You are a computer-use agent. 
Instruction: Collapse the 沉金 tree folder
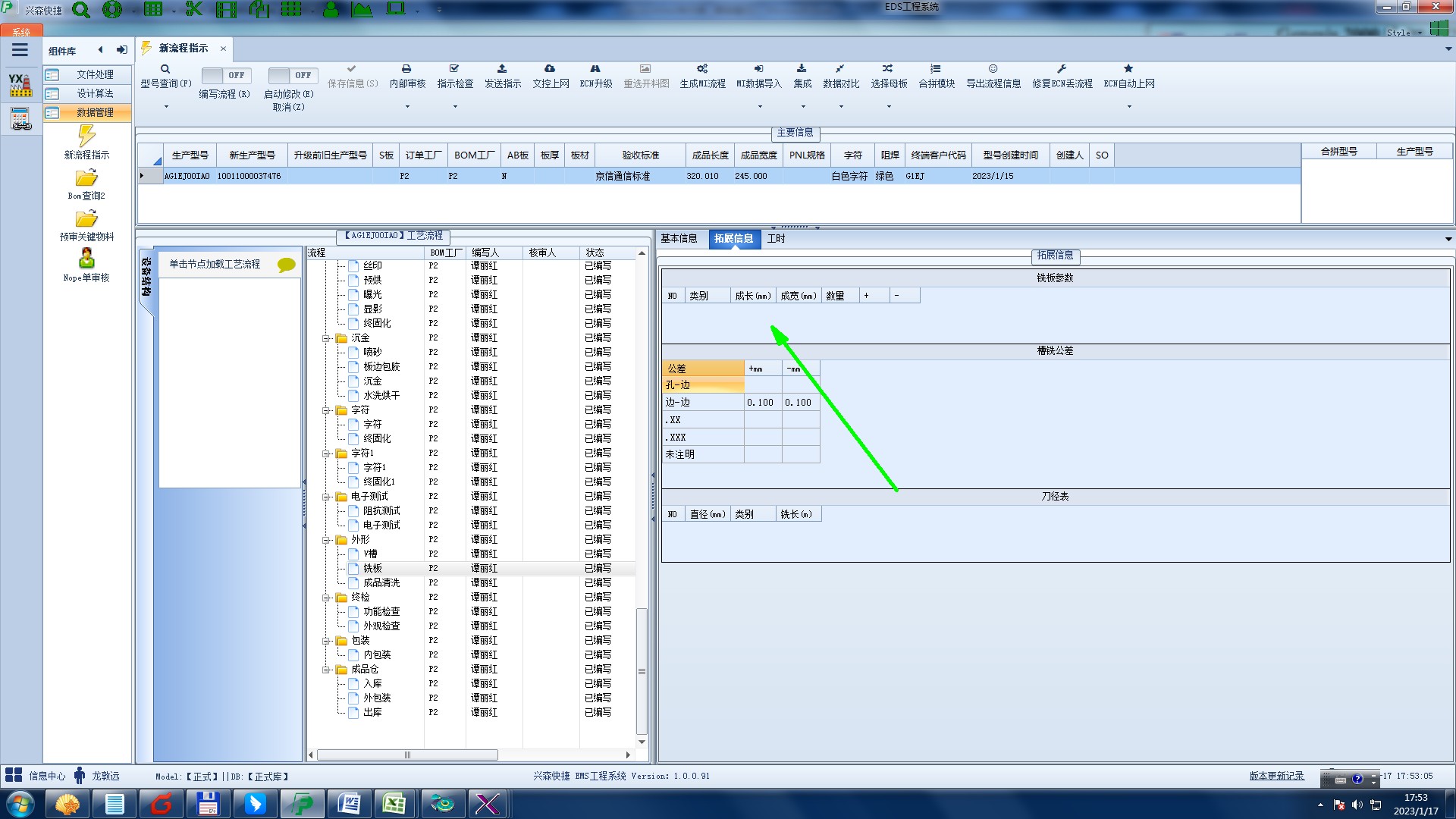326,338
